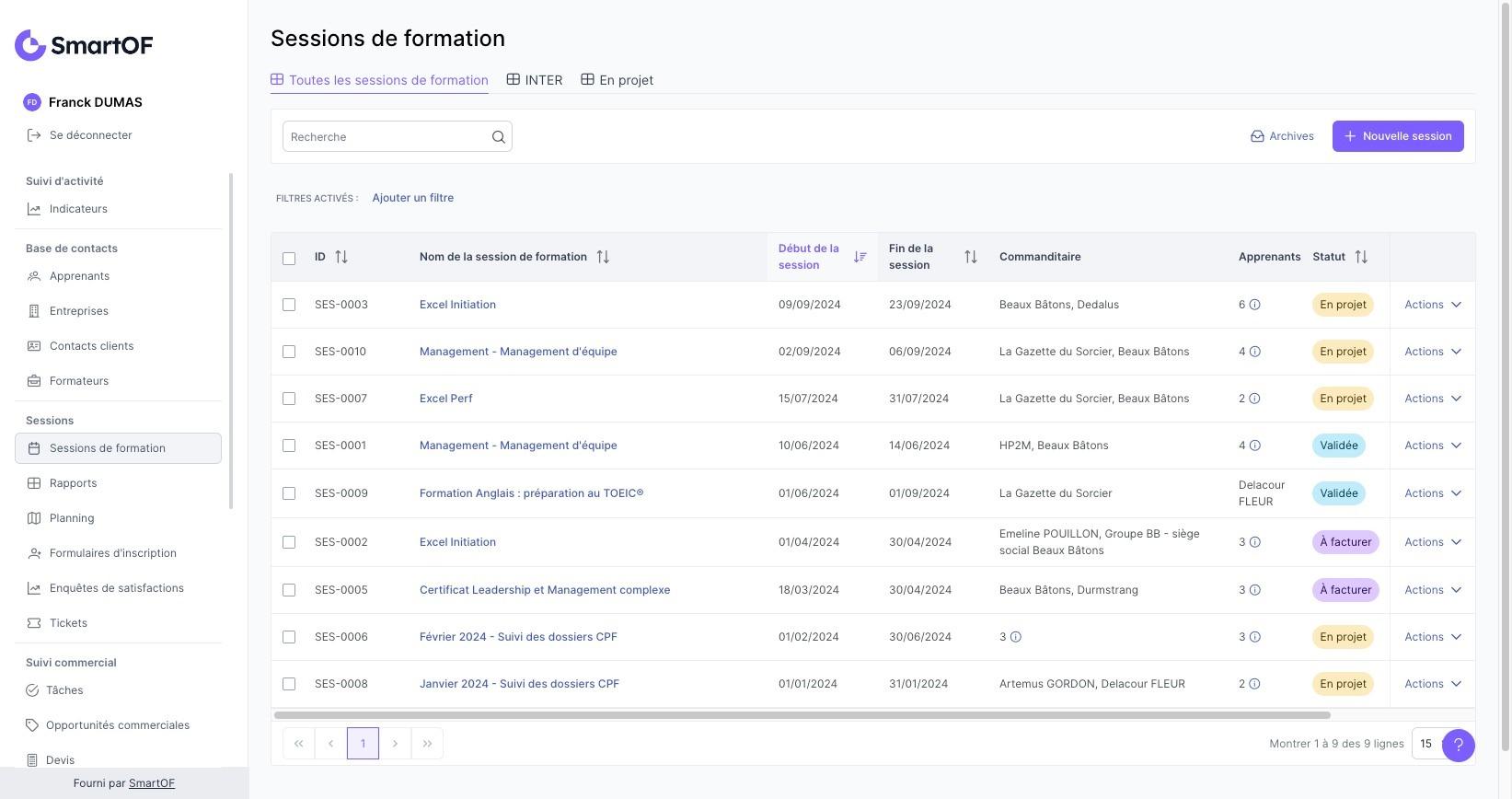Click info icon beside SES-0003 learners count
The image size is (1512, 799).
(1254, 305)
